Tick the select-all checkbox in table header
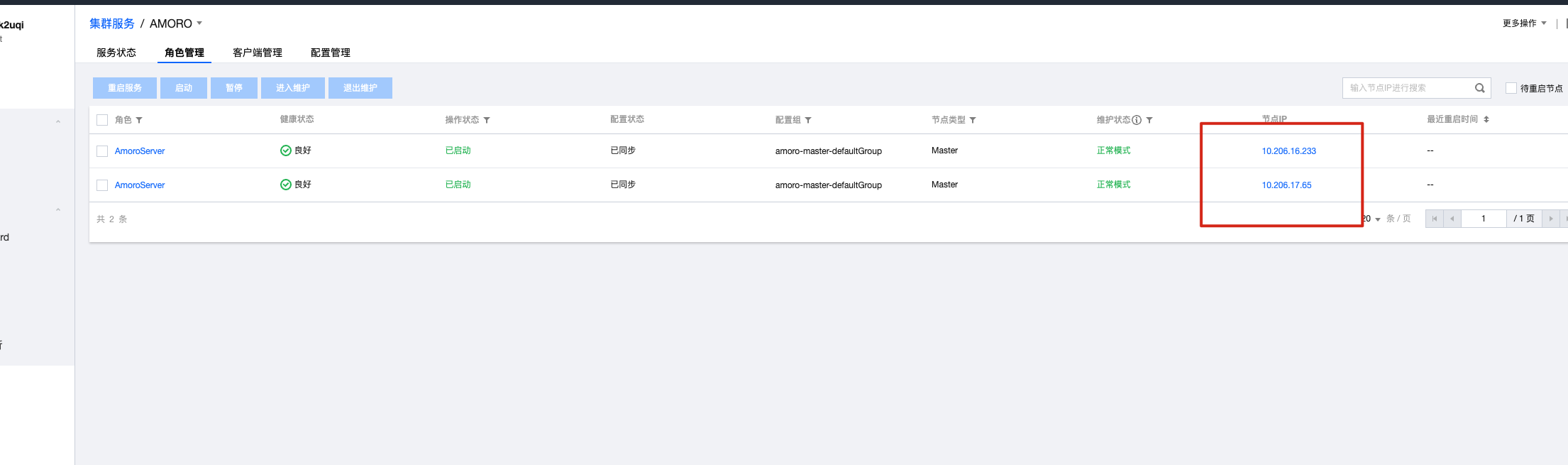This screenshot has width=1568, height=465. 102,120
